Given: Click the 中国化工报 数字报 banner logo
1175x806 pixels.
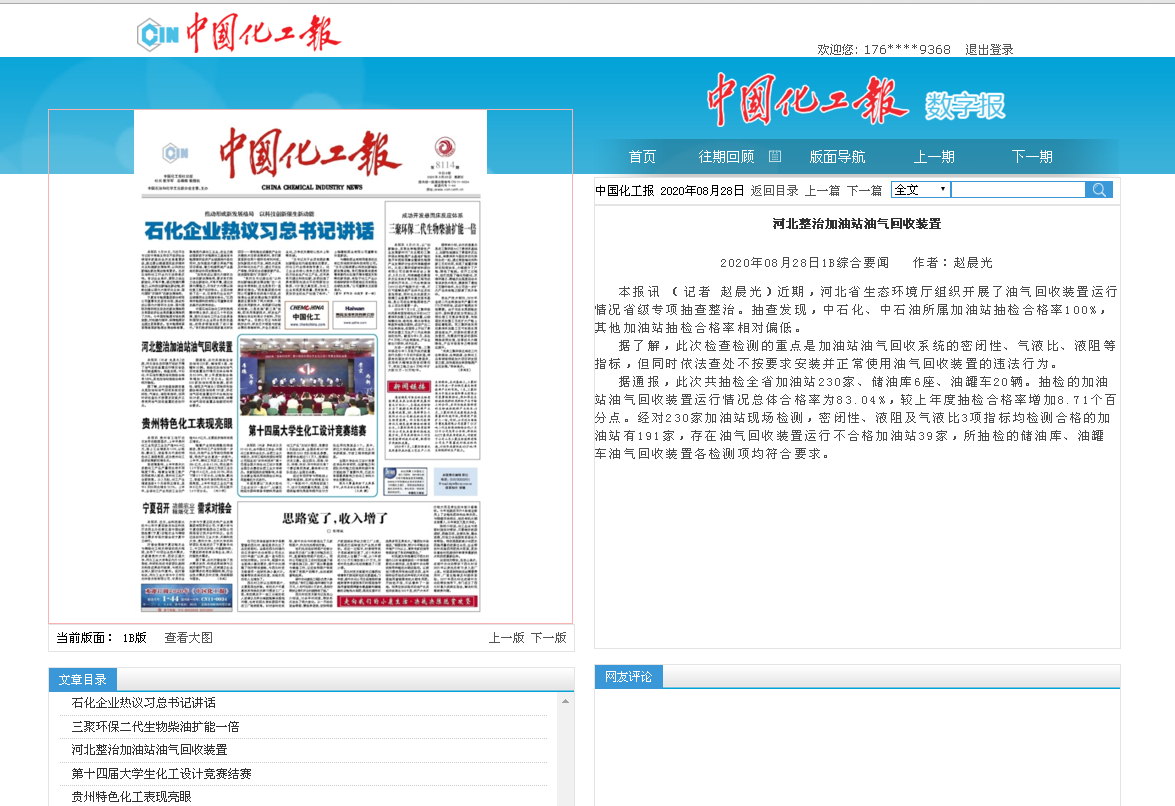Looking at the screenshot, I should click(x=856, y=101).
